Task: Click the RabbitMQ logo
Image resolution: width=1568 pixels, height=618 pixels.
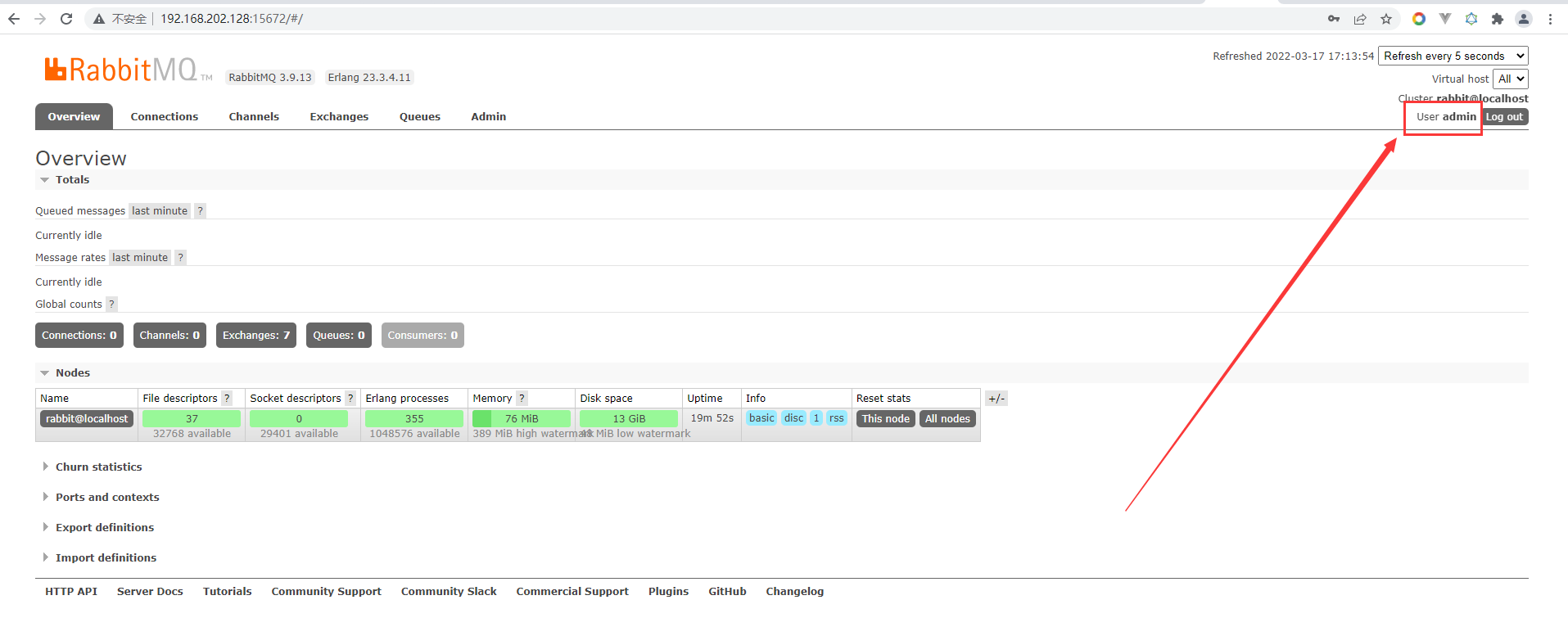Action: point(128,70)
